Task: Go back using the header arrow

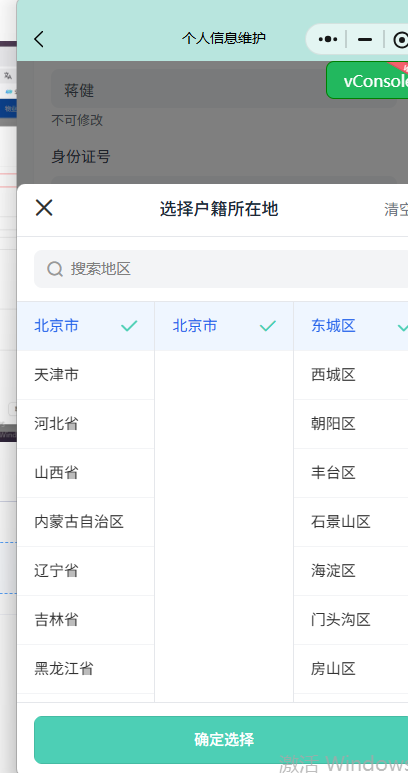Action: 39,39
